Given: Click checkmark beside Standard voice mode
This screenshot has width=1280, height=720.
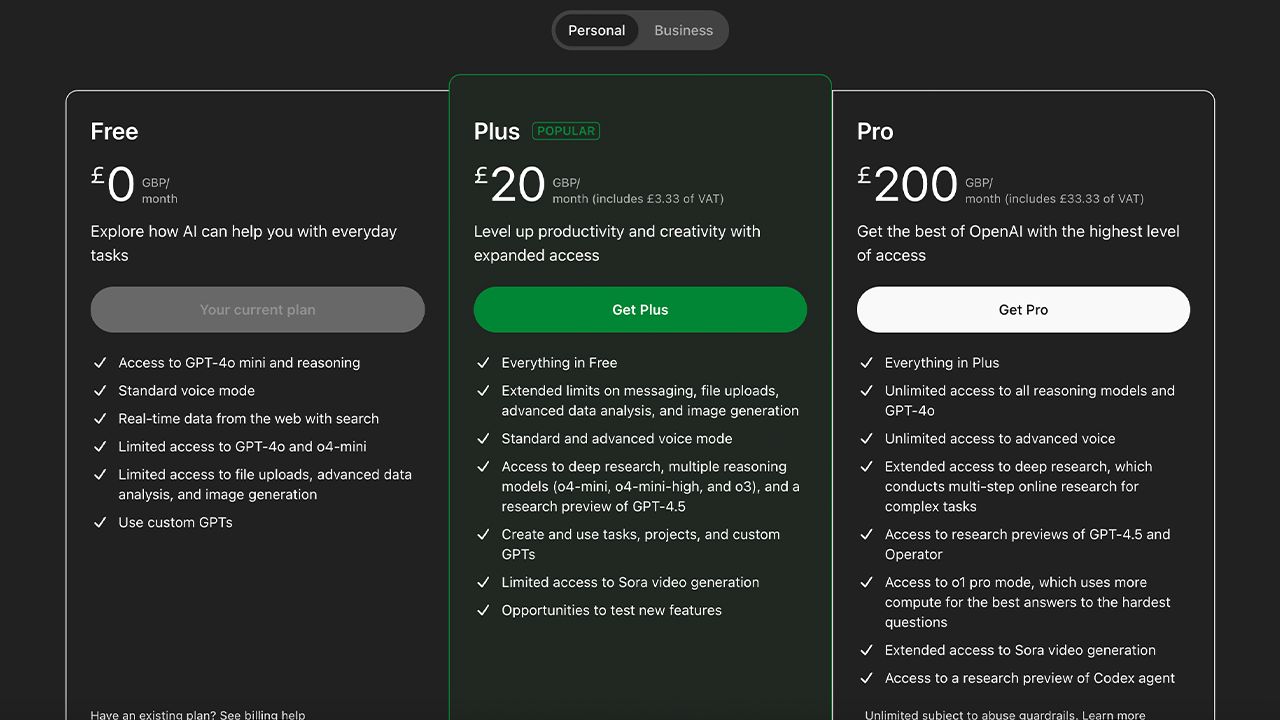Looking at the screenshot, I should tap(99, 391).
